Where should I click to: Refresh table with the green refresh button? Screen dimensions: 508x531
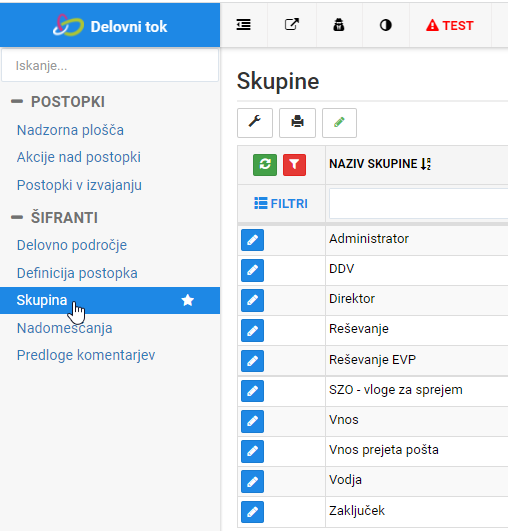click(265, 165)
